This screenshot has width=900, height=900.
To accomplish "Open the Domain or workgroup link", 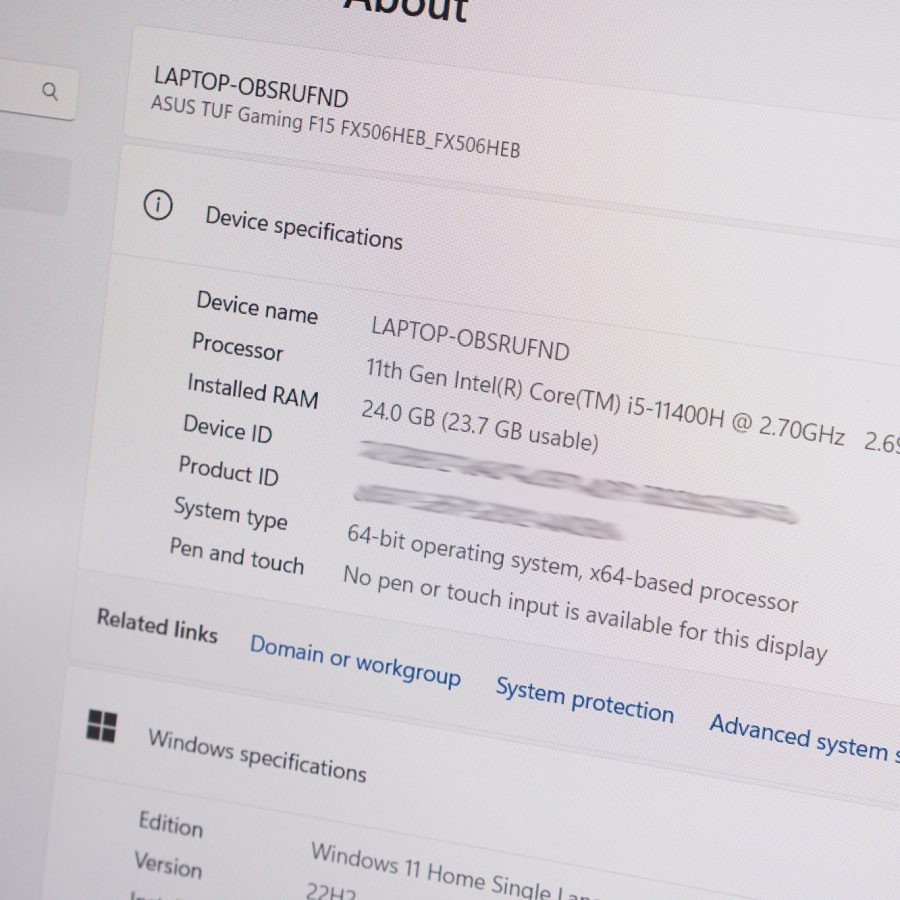I will click(x=355, y=661).
